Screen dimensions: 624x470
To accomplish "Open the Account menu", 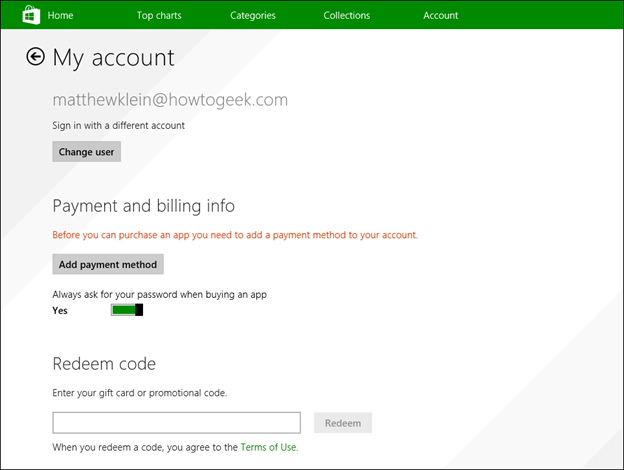I will [441, 16].
